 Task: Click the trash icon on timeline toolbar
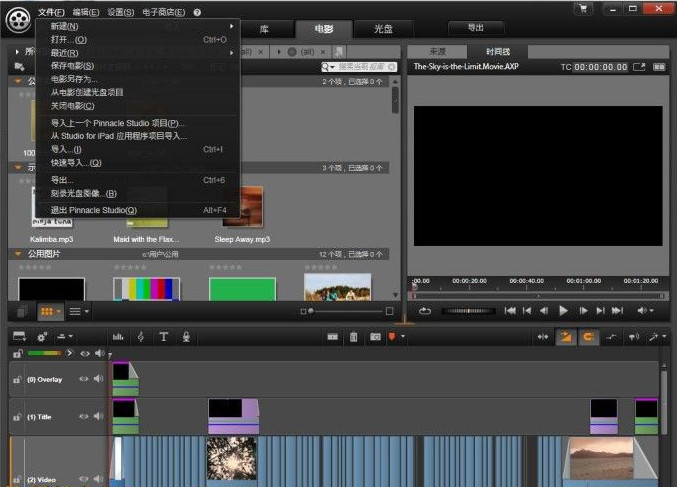click(353, 337)
